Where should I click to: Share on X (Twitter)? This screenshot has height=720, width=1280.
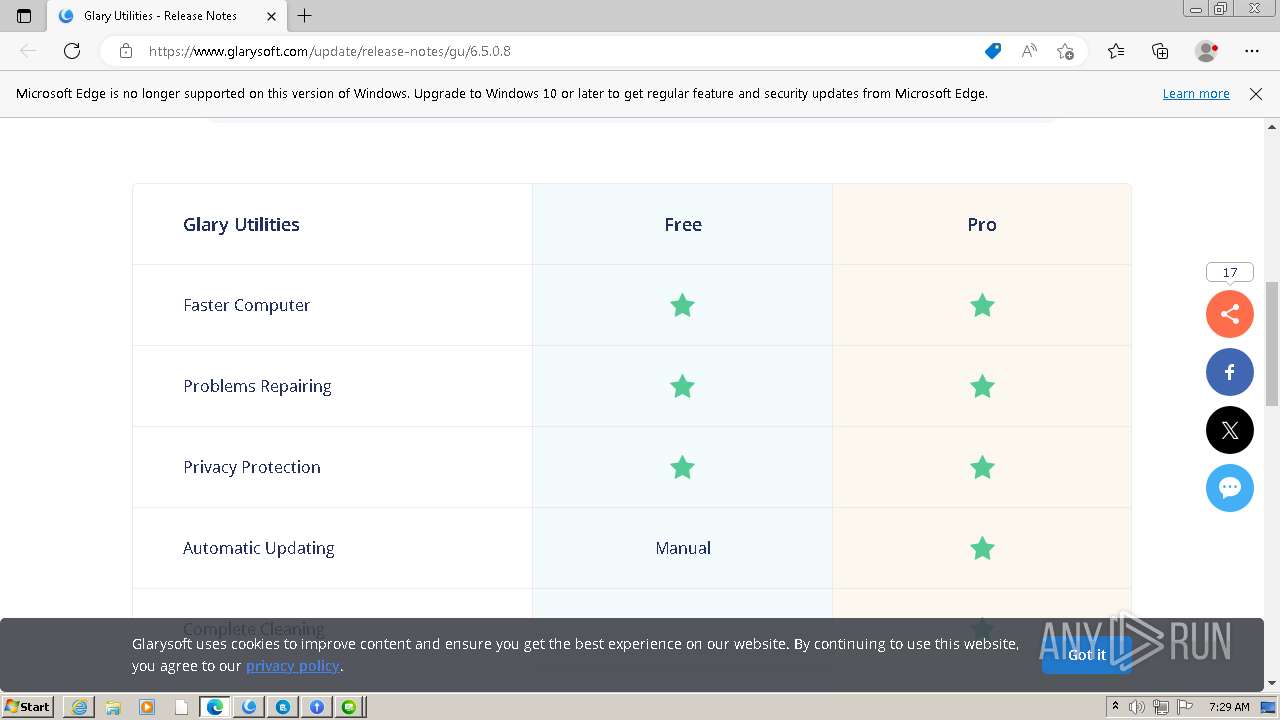click(1230, 430)
